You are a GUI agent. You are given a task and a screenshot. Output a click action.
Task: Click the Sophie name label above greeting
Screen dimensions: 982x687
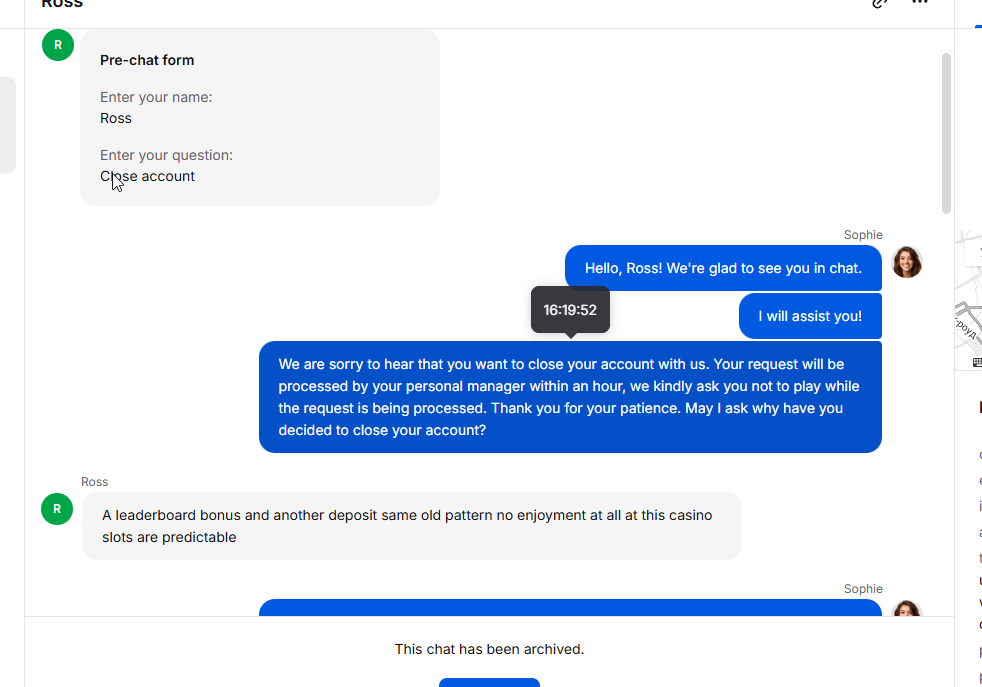(x=863, y=235)
